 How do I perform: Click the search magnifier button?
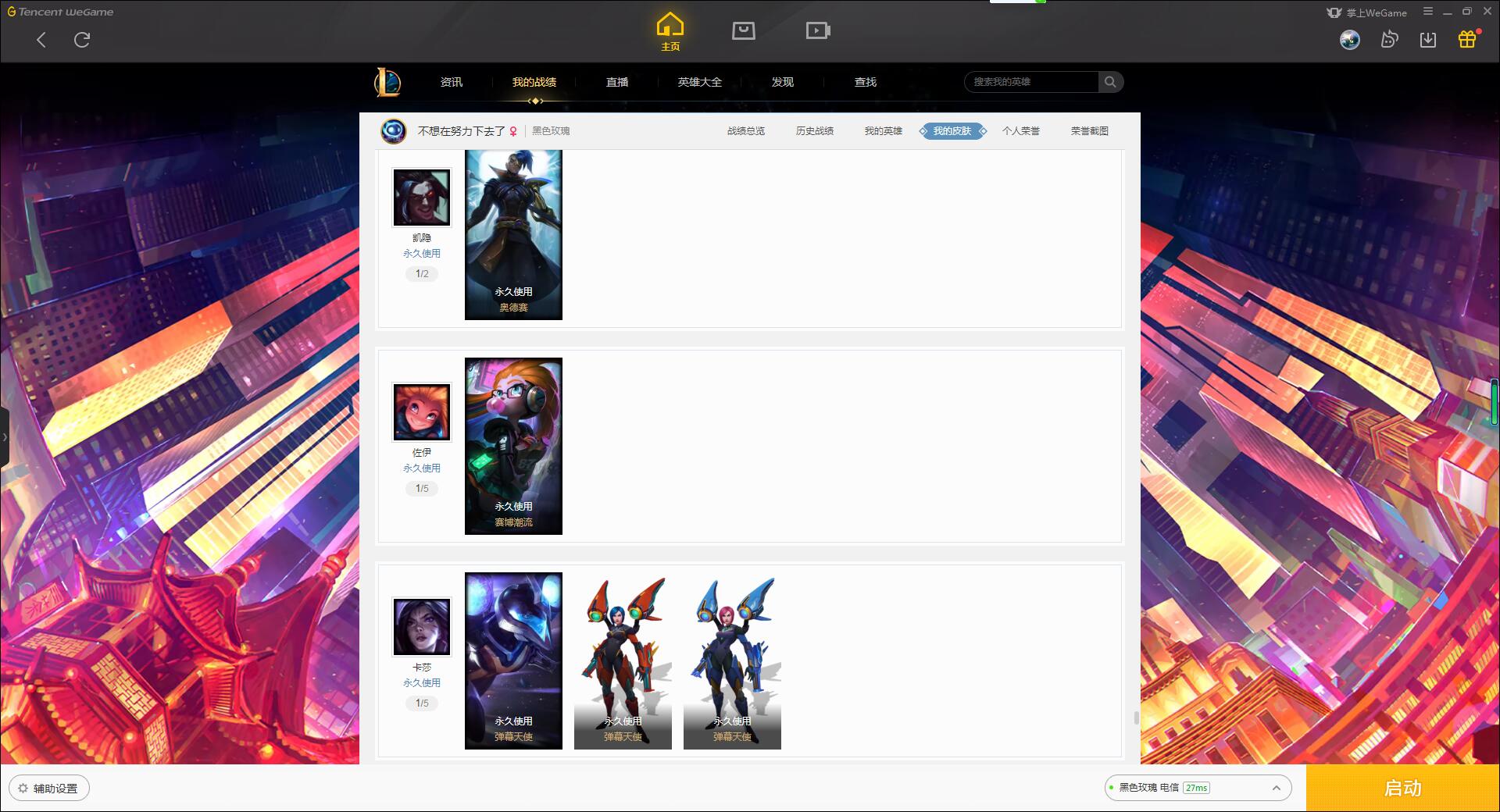click(1110, 82)
